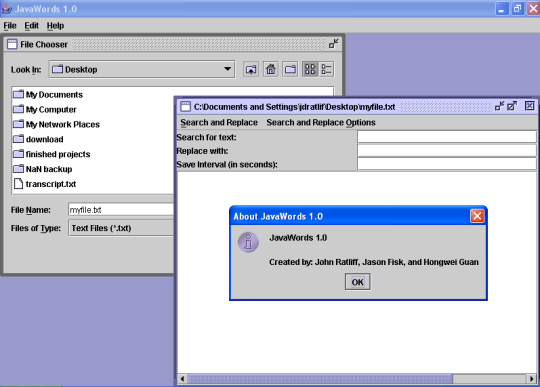Click the finished projects folder icon
540x387 pixels.
pyautogui.click(x=18, y=154)
